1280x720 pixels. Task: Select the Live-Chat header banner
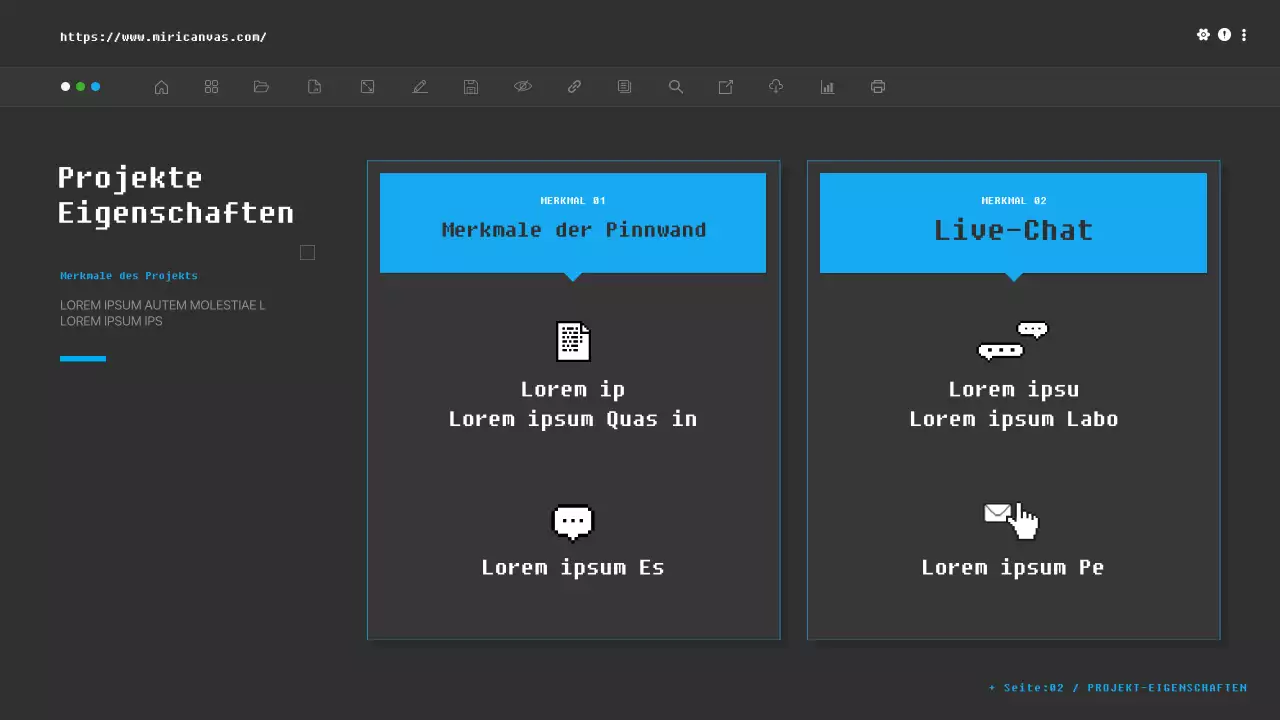(1013, 223)
